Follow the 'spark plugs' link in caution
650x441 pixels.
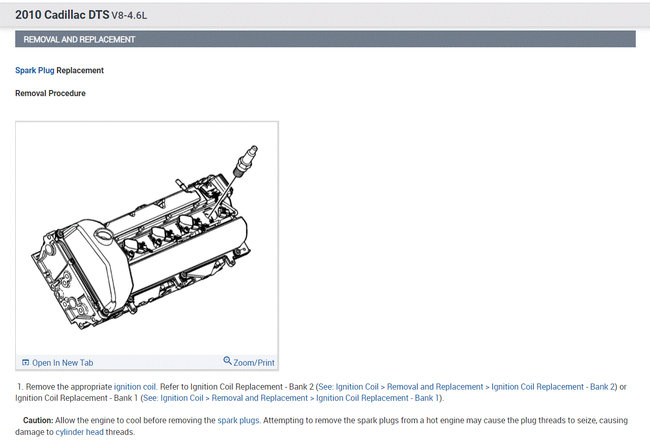click(x=238, y=420)
